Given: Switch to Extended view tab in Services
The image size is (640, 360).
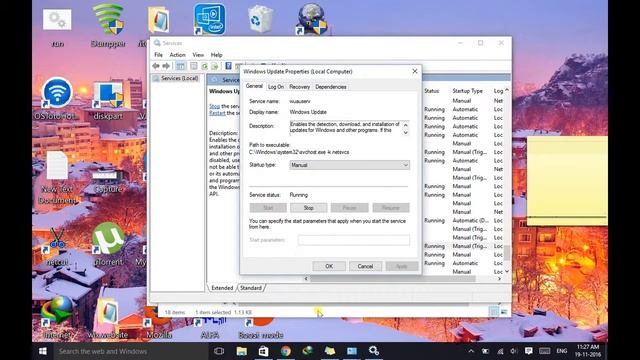Looking at the screenshot, I should 222,288.
